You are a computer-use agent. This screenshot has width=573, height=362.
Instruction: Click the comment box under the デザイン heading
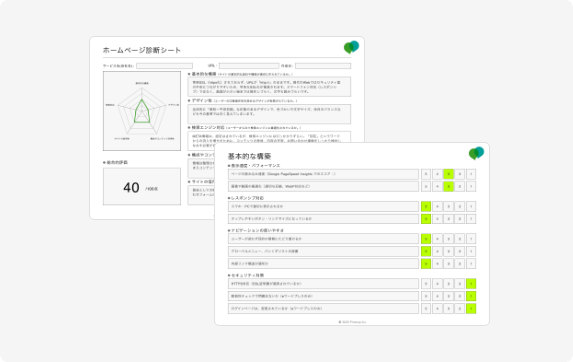tap(269, 114)
